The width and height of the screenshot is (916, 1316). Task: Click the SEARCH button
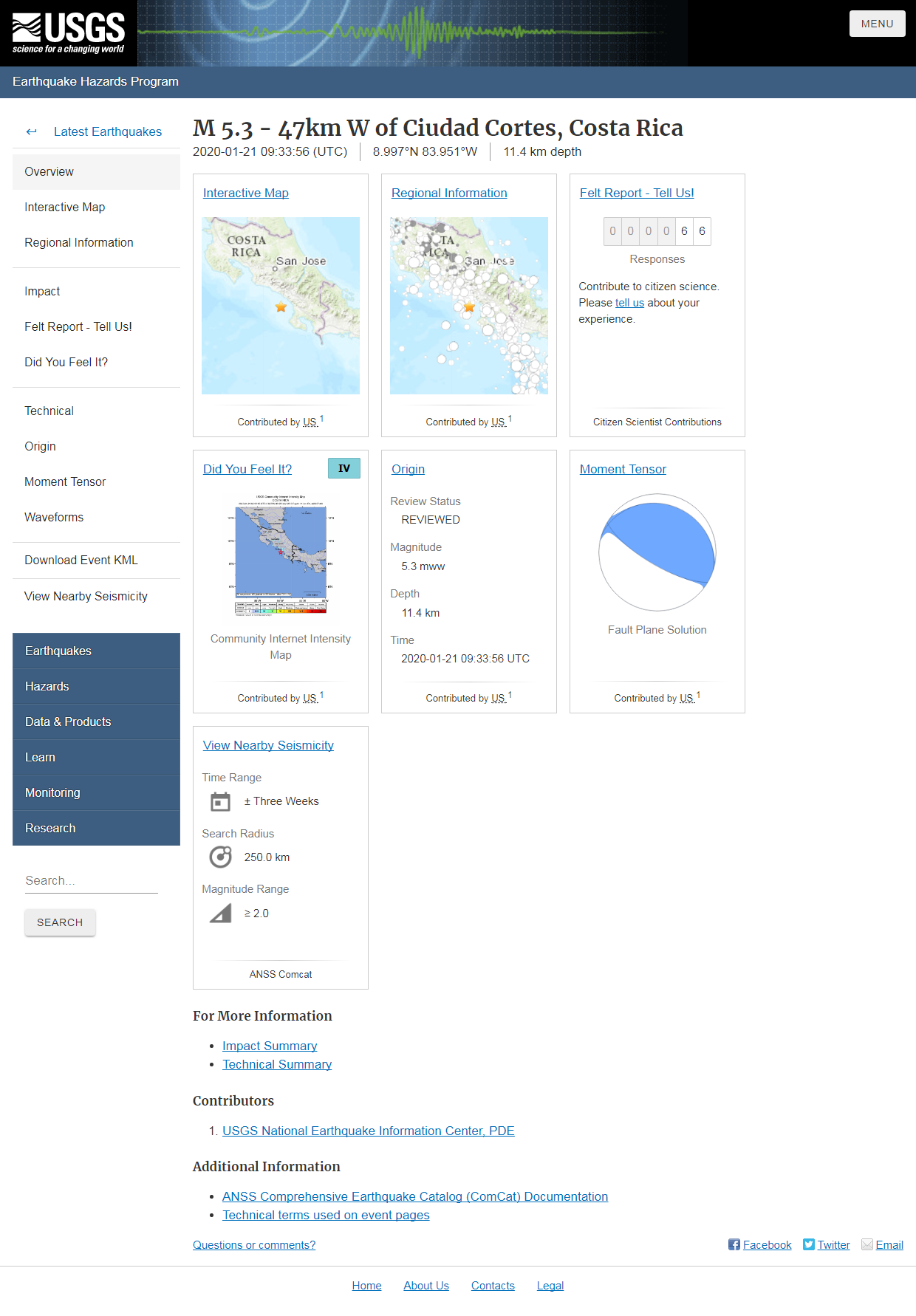pyautogui.click(x=60, y=922)
